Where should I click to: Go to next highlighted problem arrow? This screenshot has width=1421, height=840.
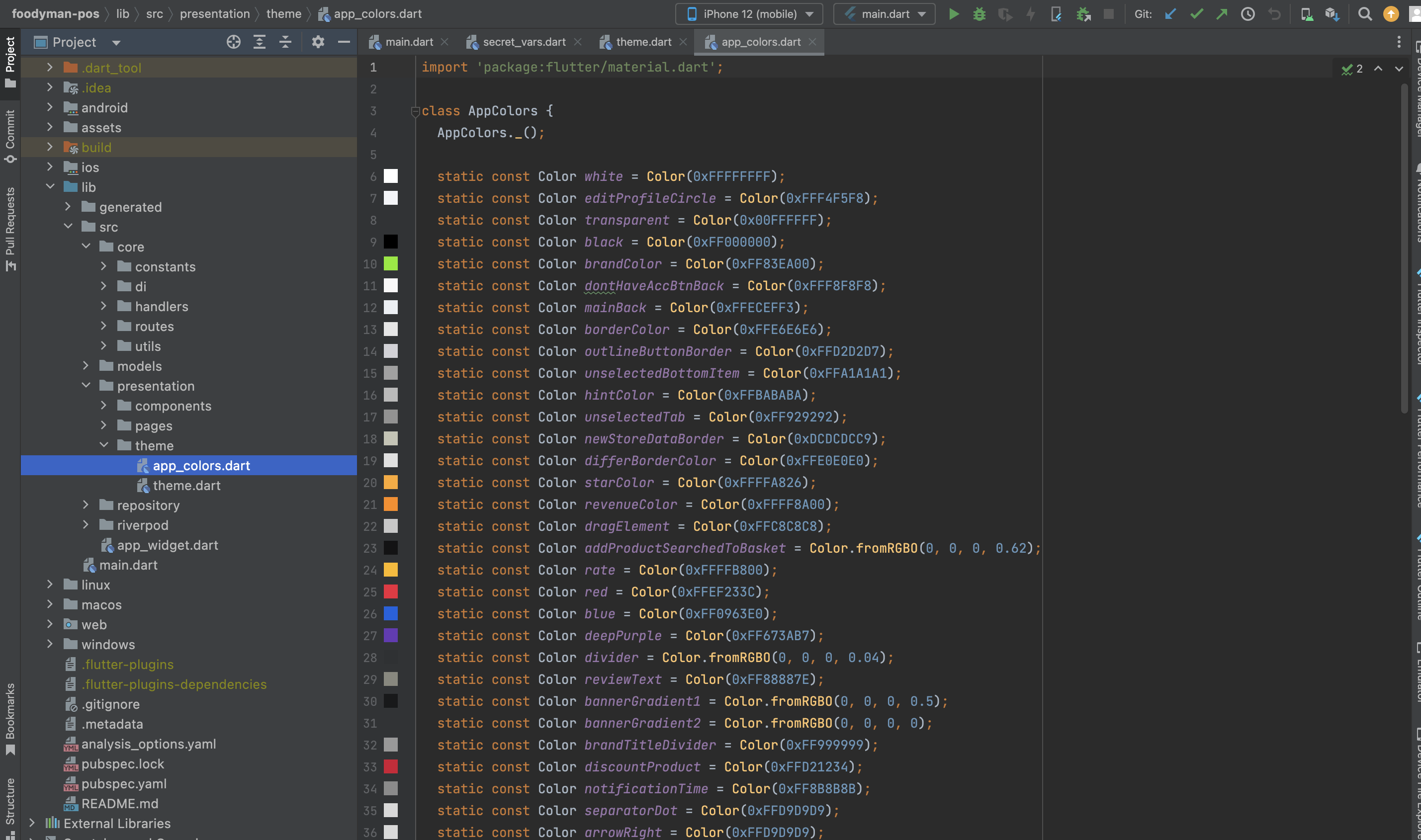click(x=1399, y=69)
